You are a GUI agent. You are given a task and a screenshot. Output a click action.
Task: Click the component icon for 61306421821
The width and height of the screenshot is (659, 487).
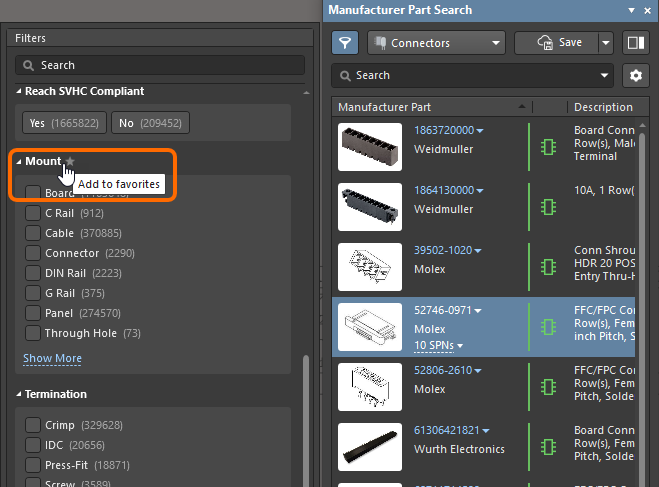click(x=548, y=447)
